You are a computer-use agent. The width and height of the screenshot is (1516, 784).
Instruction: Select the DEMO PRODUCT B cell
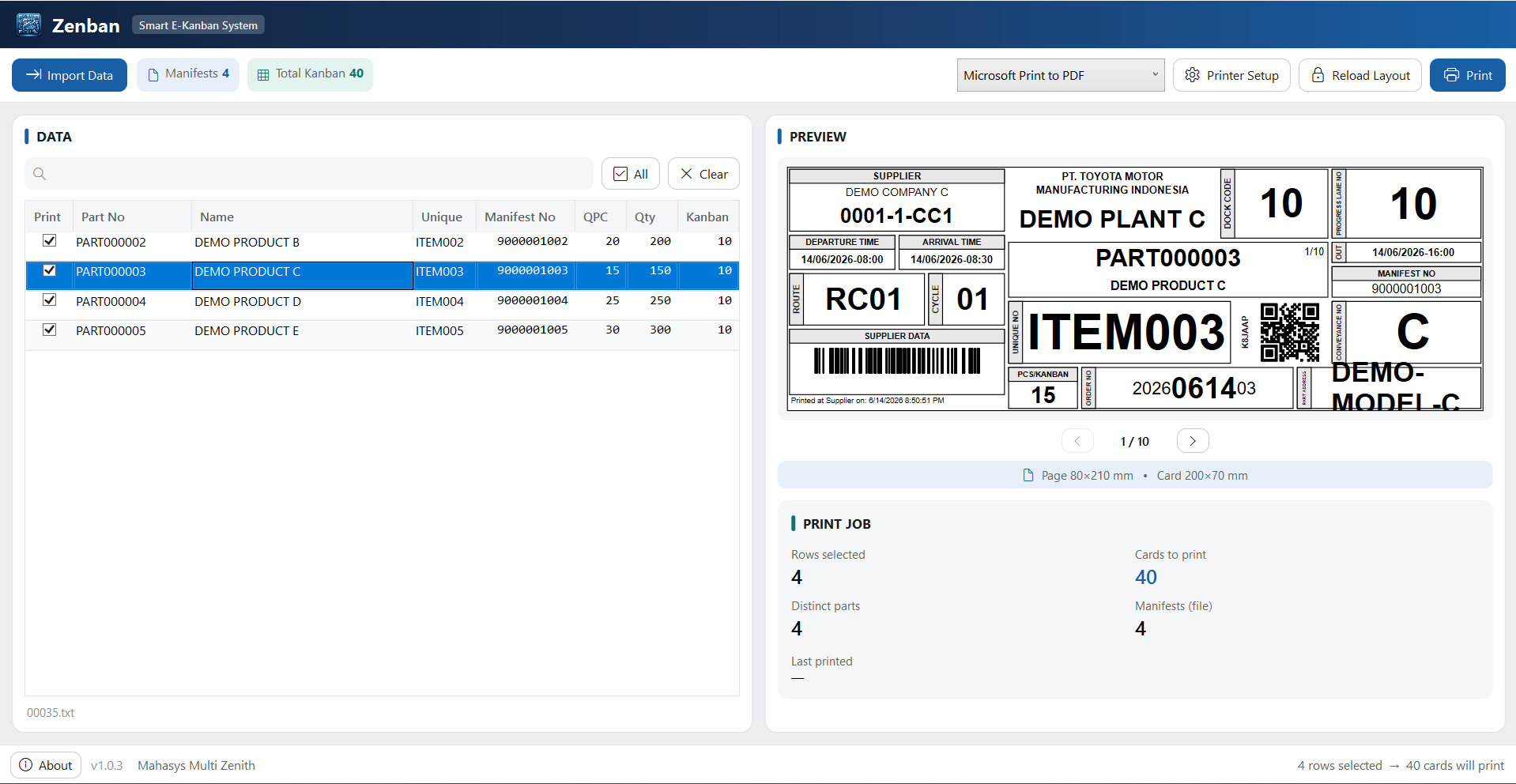click(302, 242)
